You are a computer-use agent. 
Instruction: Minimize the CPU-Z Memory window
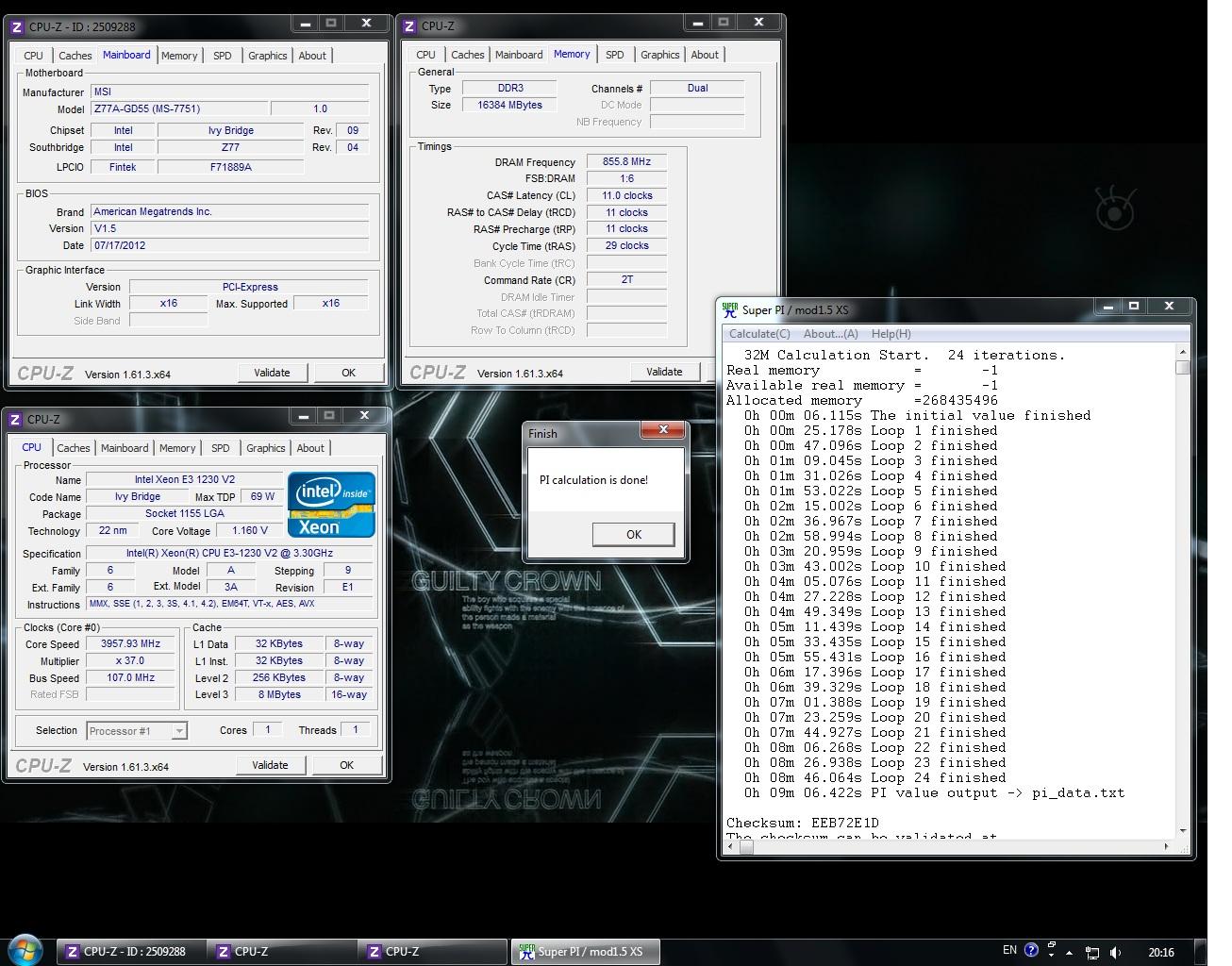coord(697,23)
